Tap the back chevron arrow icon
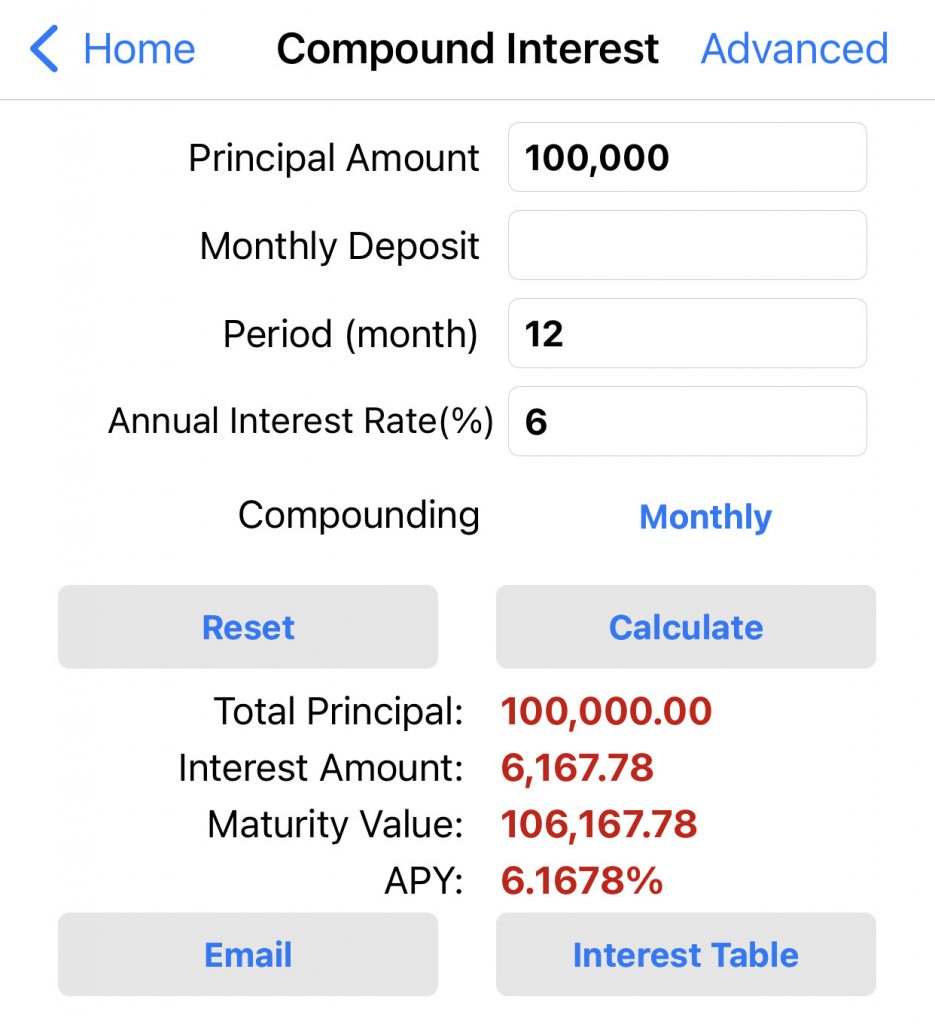This screenshot has height=1024, width=935. coord(45,49)
